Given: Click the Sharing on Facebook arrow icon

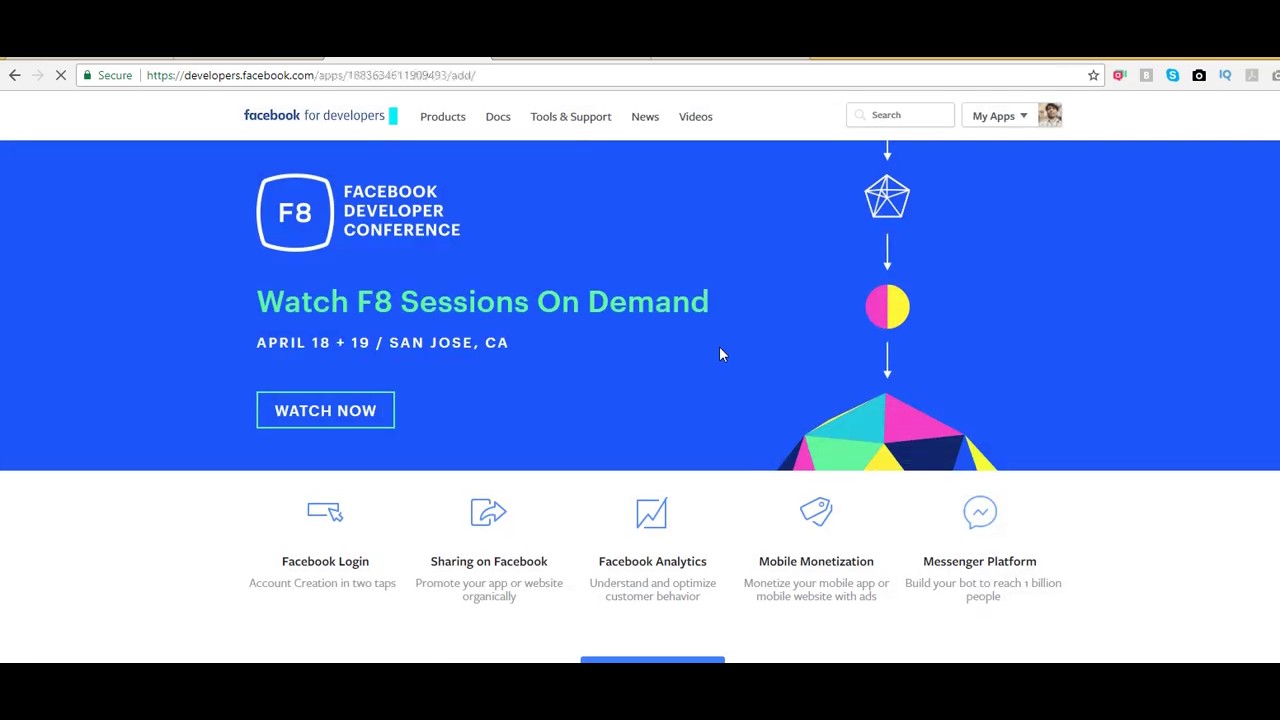Looking at the screenshot, I should click(489, 512).
